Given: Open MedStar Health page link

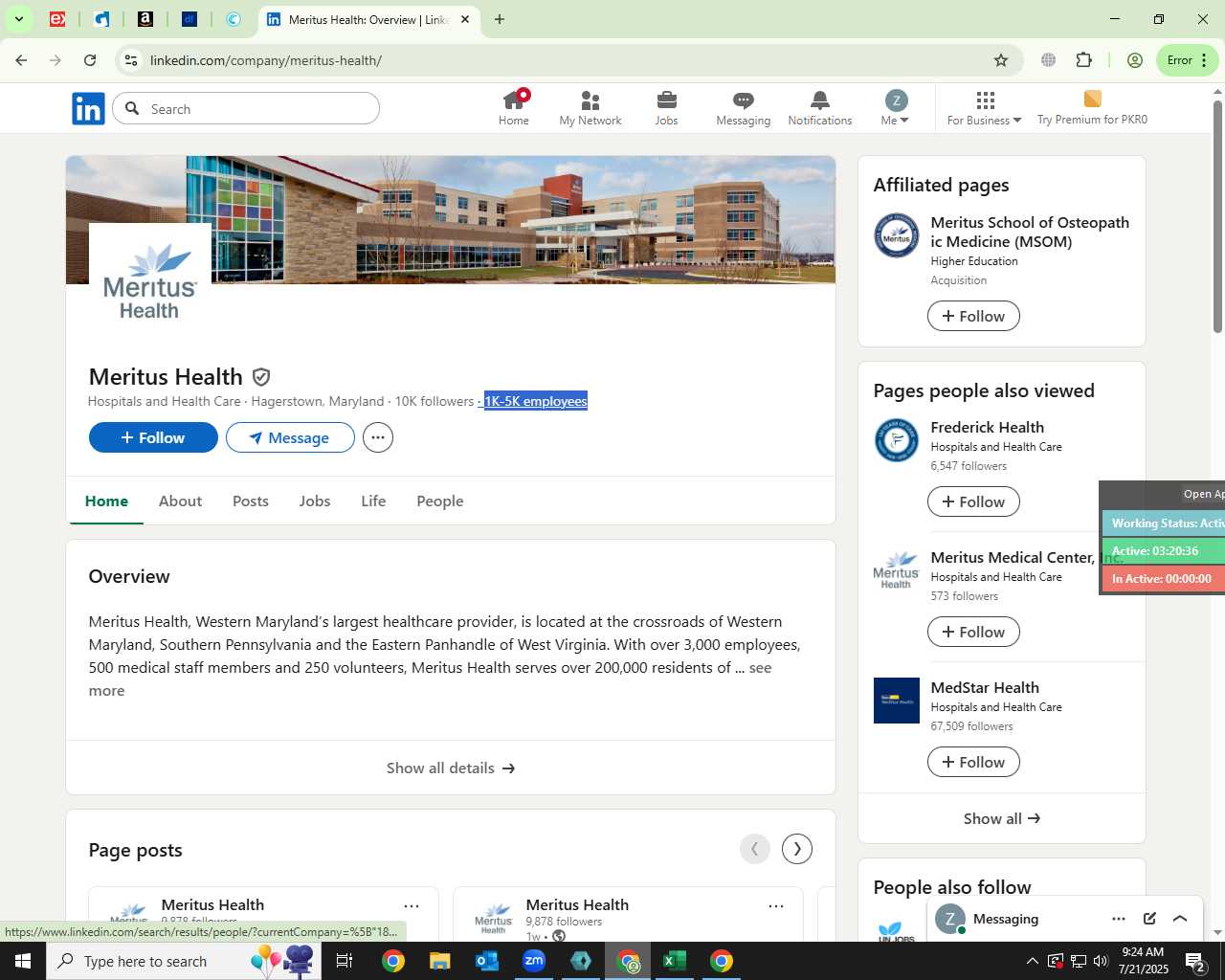Looking at the screenshot, I should click(x=985, y=688).
